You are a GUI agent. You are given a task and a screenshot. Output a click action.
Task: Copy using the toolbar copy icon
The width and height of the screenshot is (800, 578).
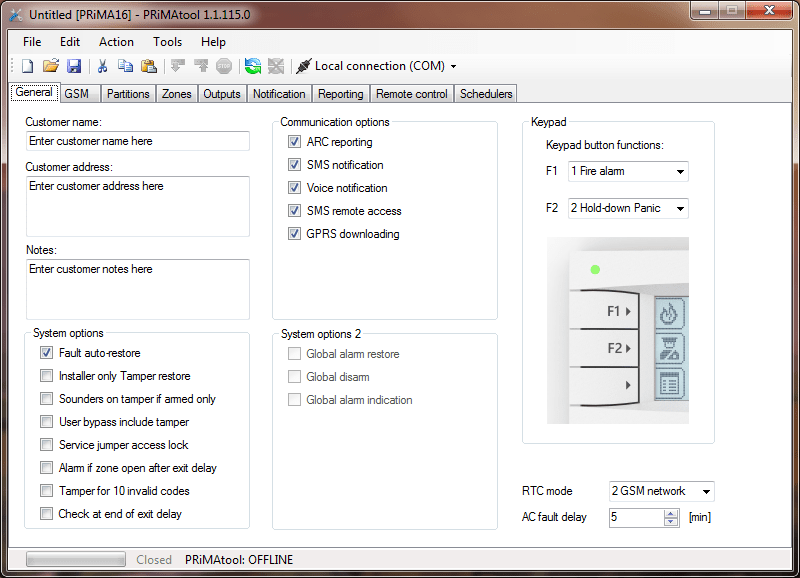[x=125, y=66]
